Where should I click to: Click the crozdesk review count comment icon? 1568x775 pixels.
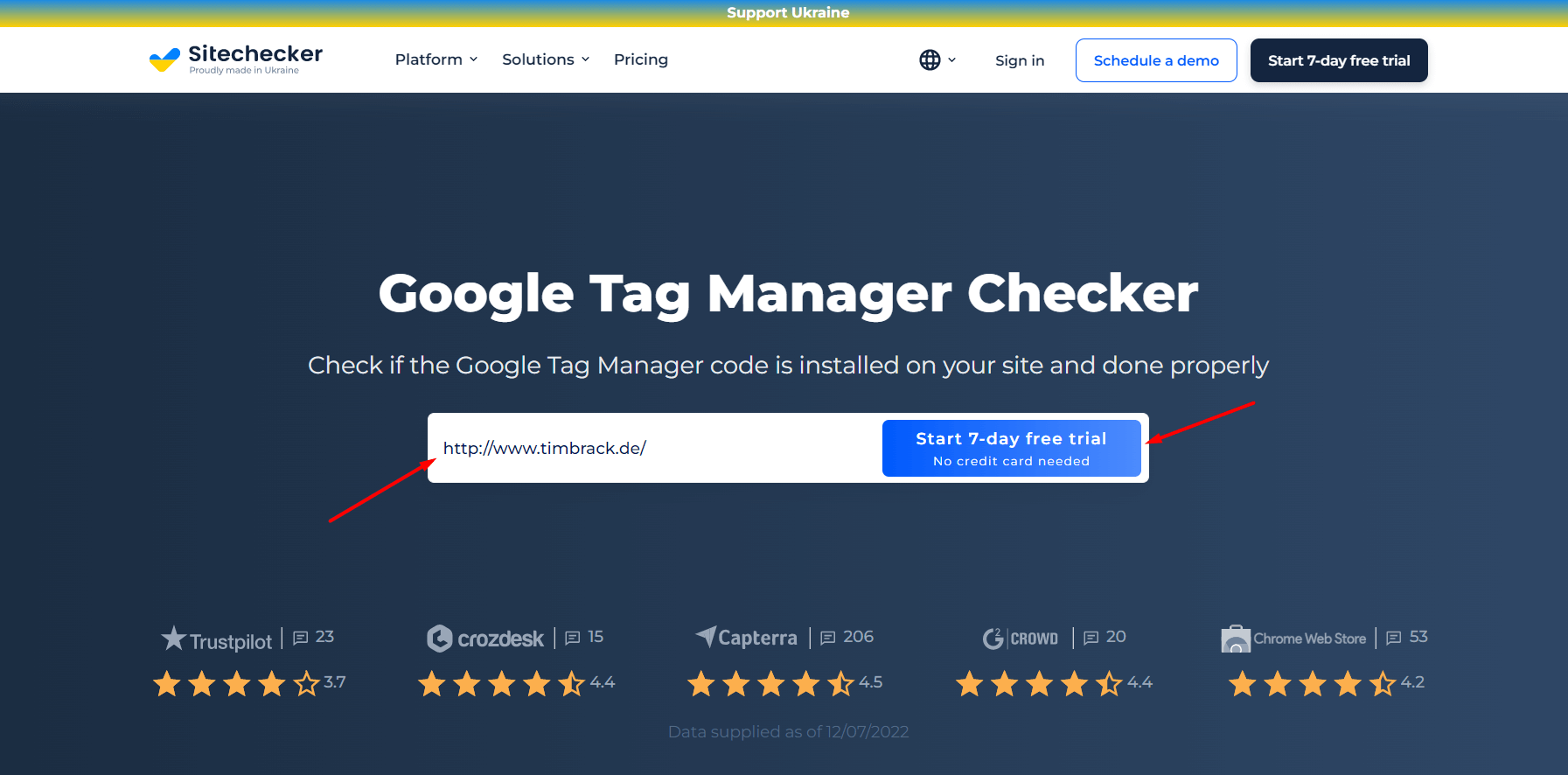[x=573, y=638]
